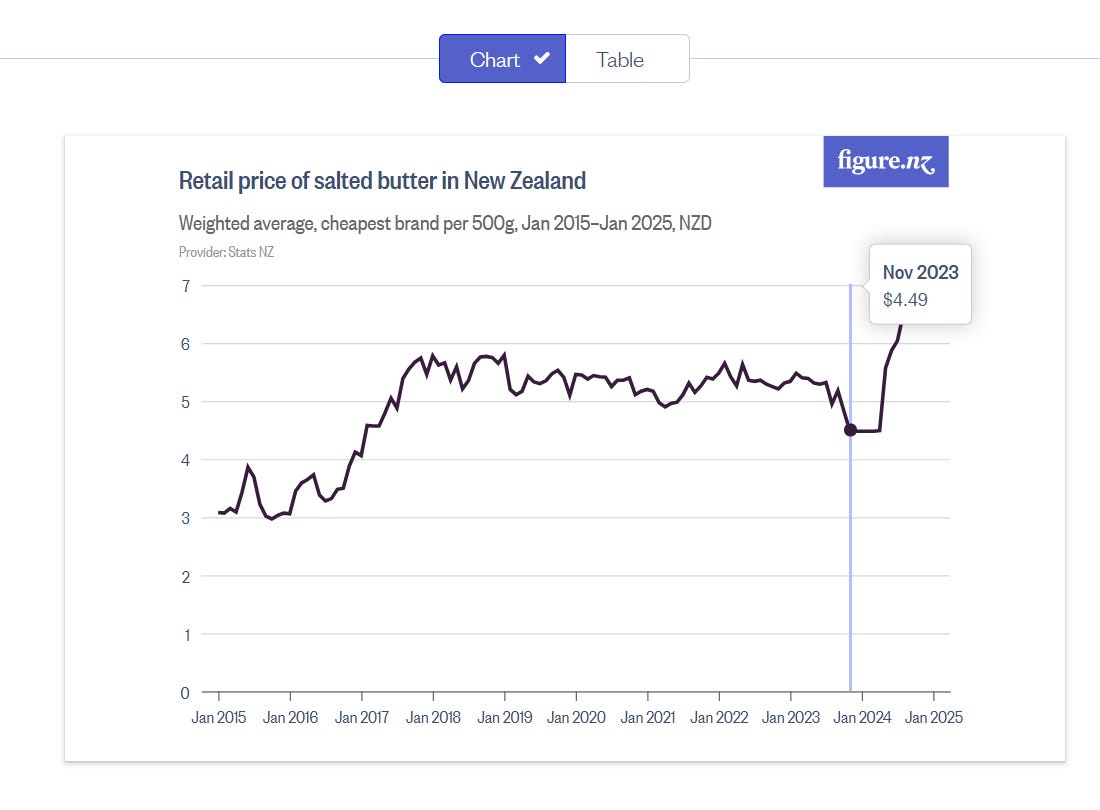Click the Provider: Stats NZ text
Image resolution: width=1100 pixels, height=810 pixels.
tap(226, 252)
